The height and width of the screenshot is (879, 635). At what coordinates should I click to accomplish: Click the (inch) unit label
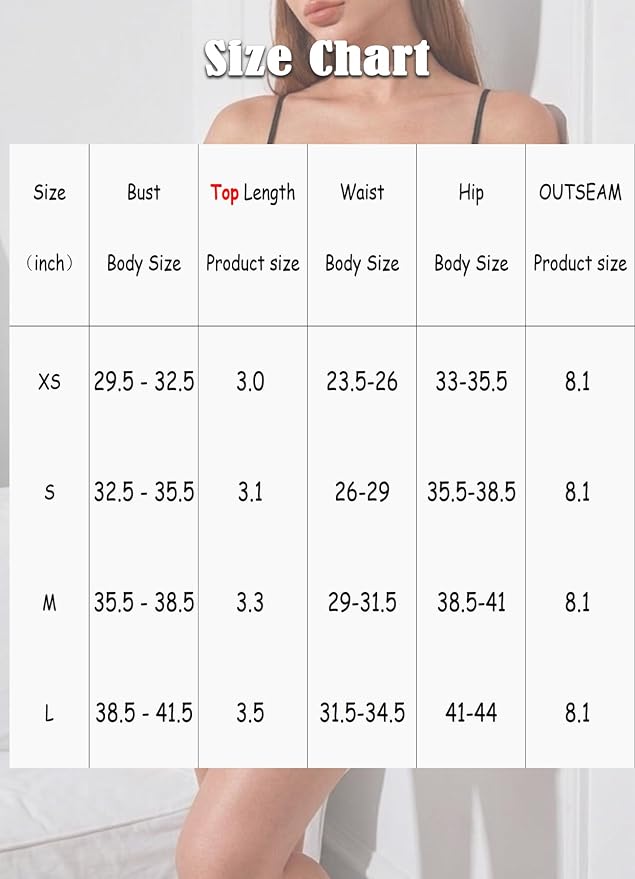coord(49,263)
